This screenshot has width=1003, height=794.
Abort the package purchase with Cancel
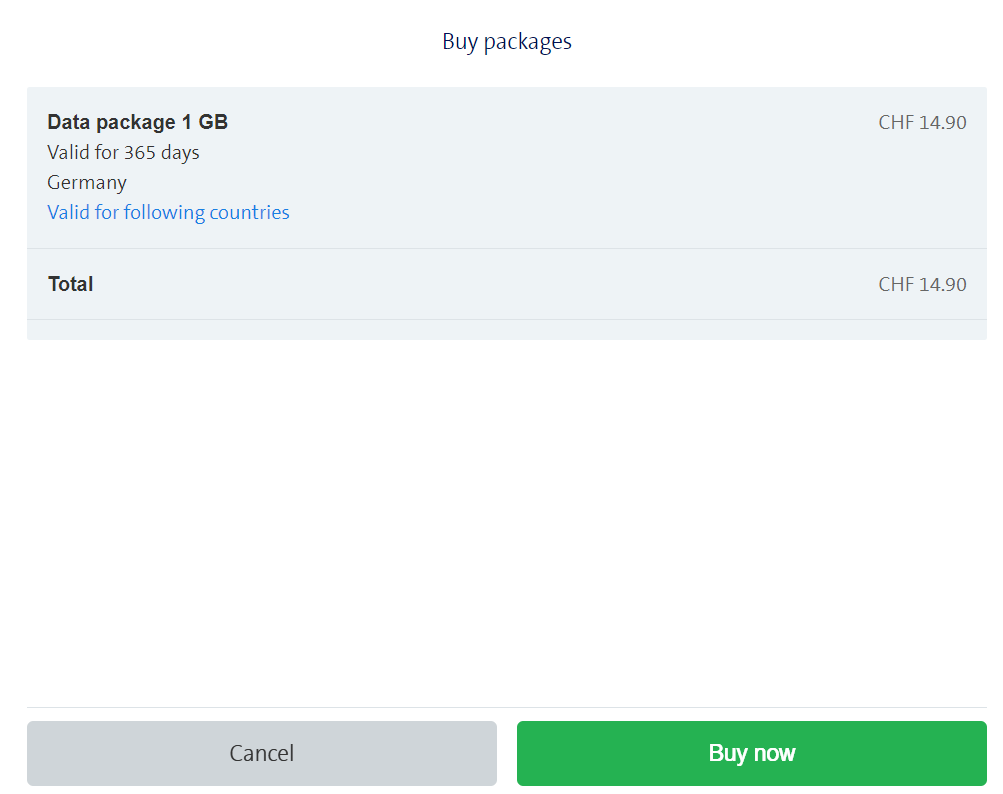click(x=261, y=753)
